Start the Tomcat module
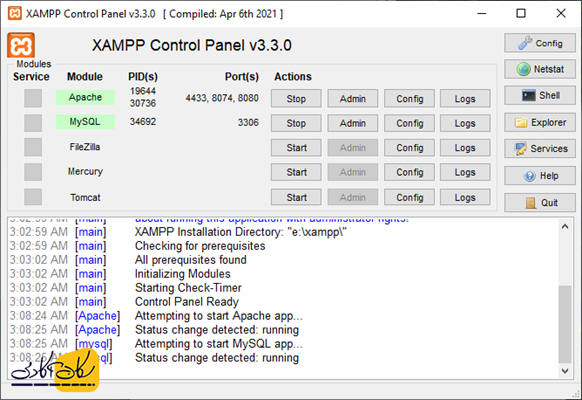 (296, 197)
